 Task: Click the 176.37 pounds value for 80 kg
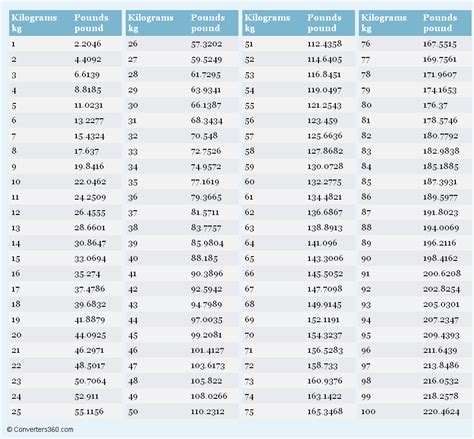[435, 105]
